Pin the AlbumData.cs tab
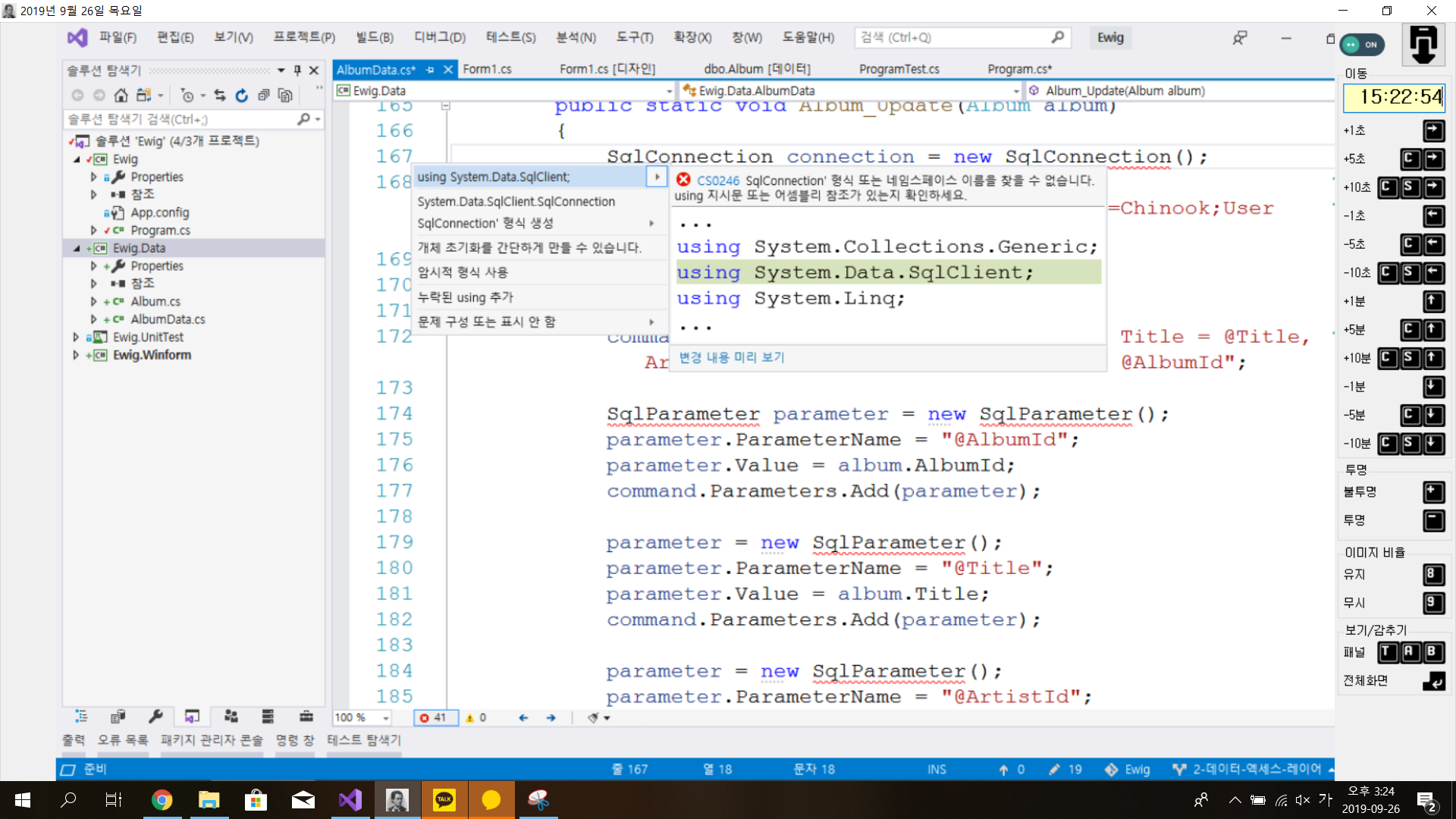 (x=430, y=69)
